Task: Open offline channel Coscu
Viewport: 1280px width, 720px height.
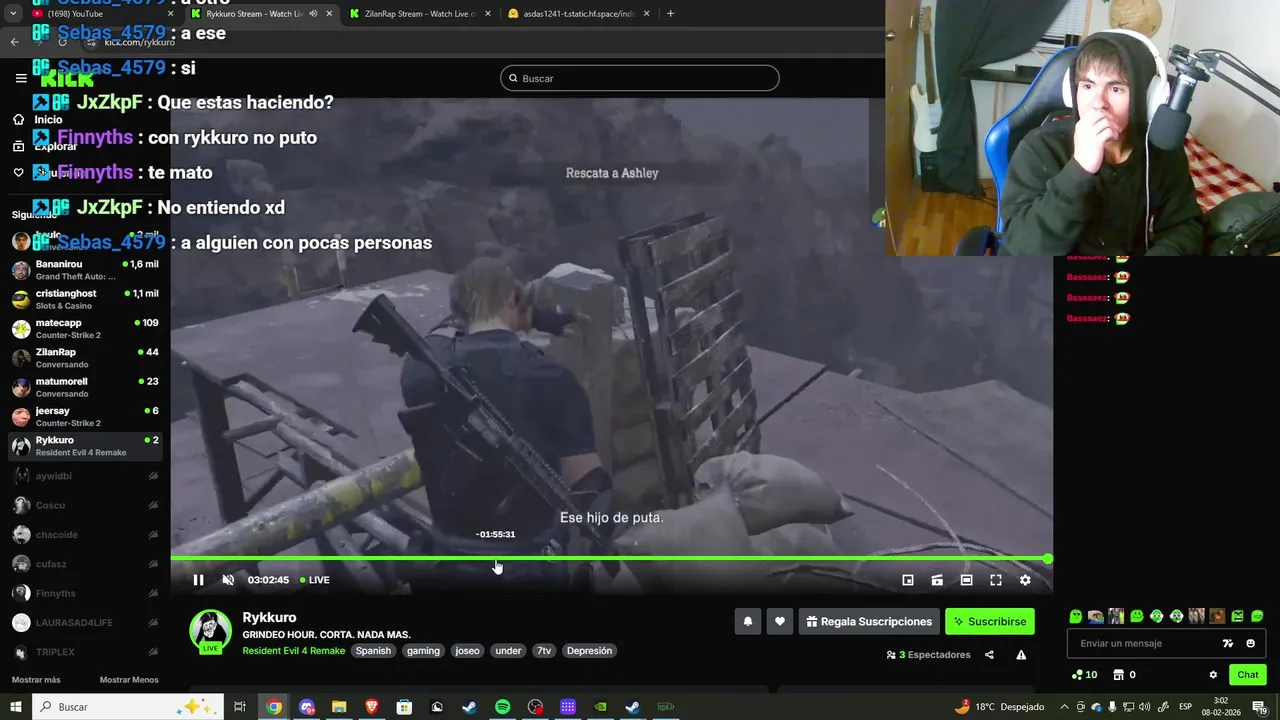Action: (85, 505)
